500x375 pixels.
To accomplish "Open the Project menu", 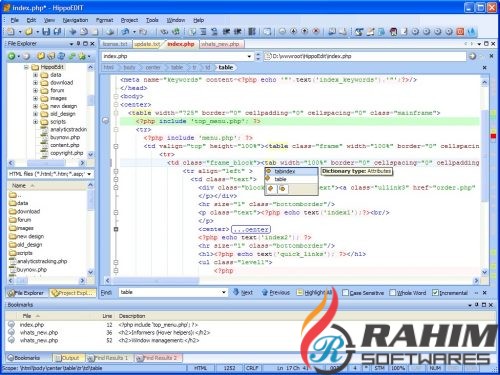I will pos(129,20).
